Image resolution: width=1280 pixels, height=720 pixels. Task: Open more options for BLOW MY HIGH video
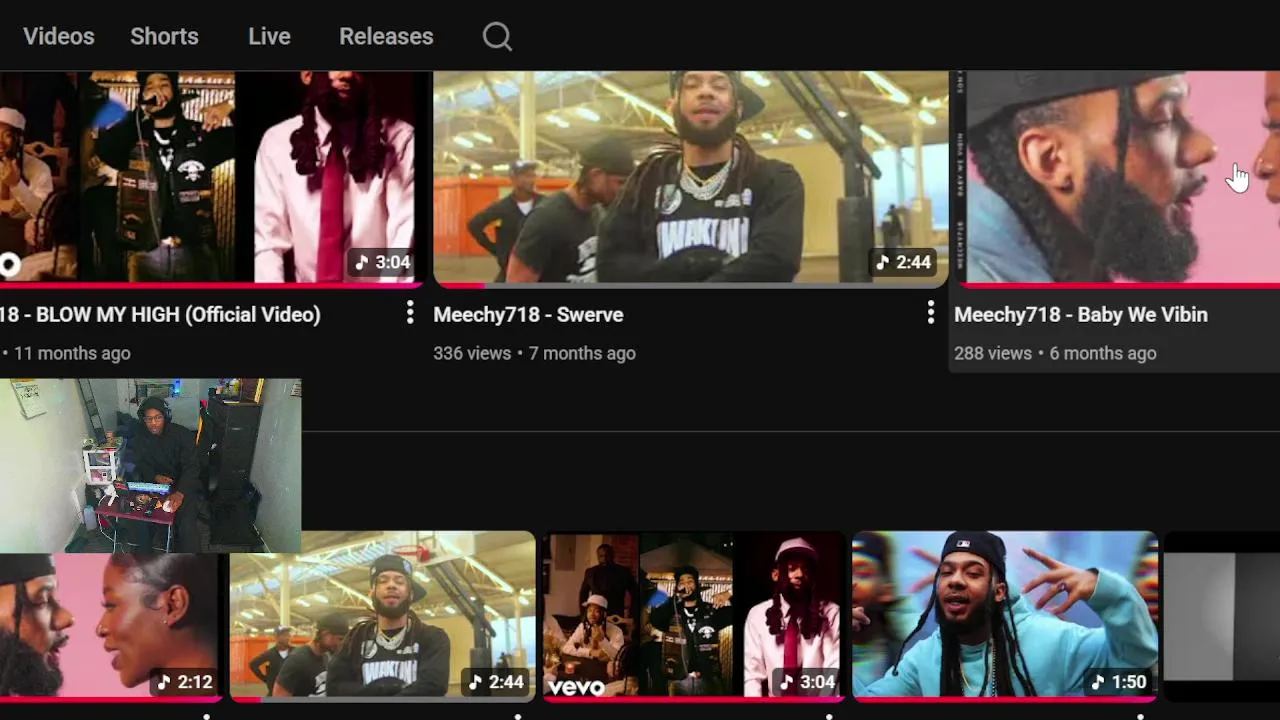(x=409, y=313)
